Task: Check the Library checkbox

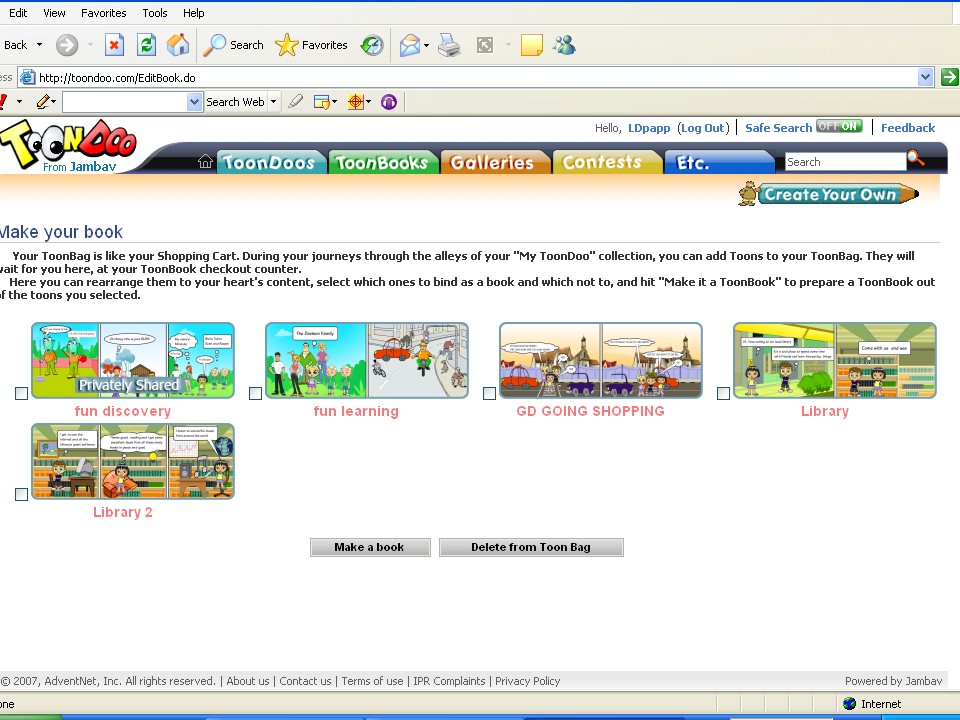Action: pos(723,393)
